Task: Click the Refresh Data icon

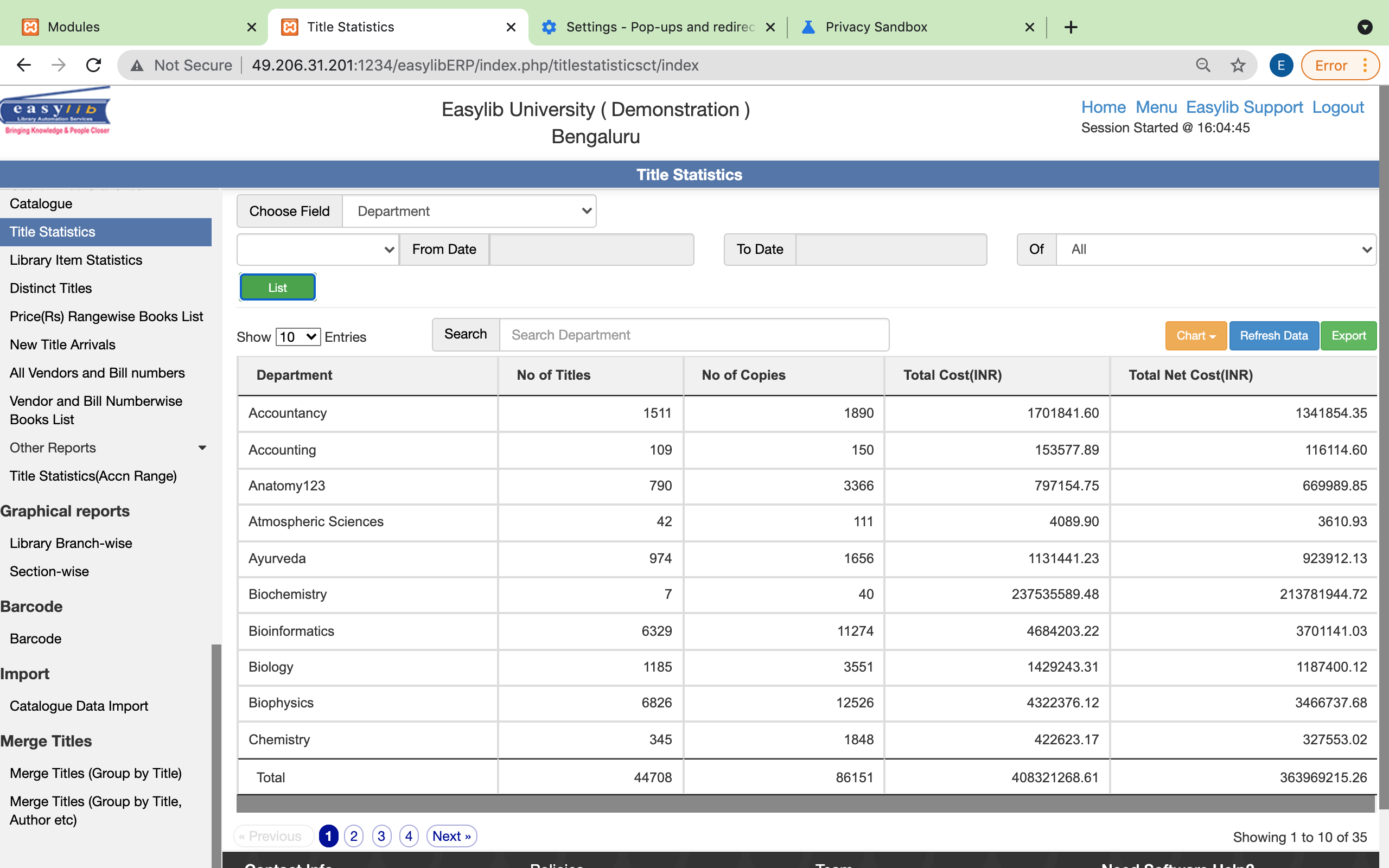Action: coord(1274,335)
